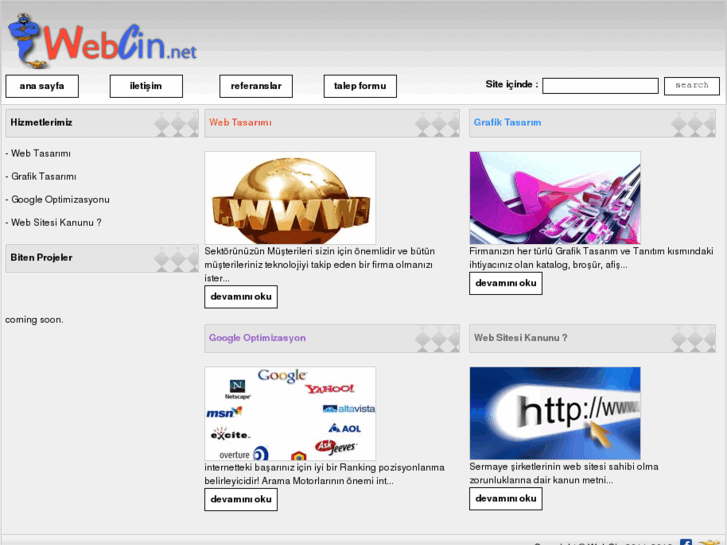Open the golden WWW globe image

tap(290, 198)
